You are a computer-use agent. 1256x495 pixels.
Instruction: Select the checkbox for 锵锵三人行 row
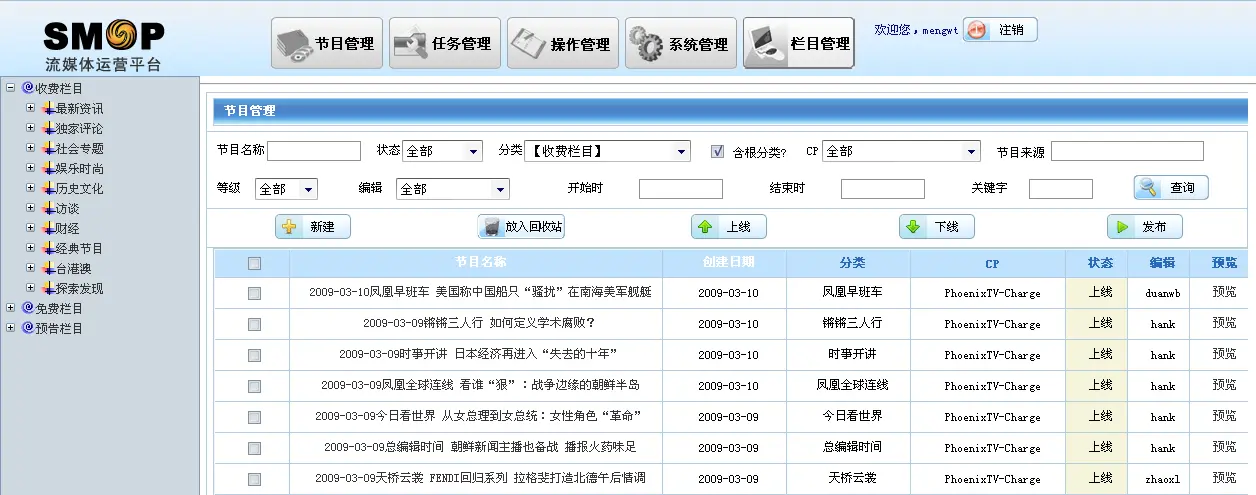pos(254,324)
